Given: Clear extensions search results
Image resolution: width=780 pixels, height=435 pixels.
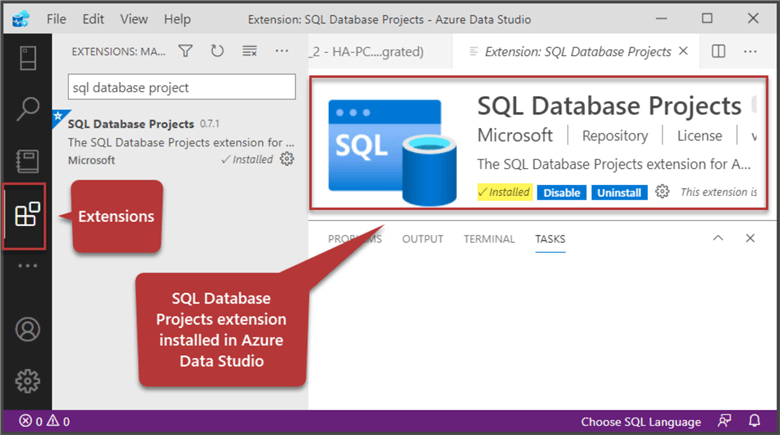Looking at the screenshot, I should coord(249,51).
